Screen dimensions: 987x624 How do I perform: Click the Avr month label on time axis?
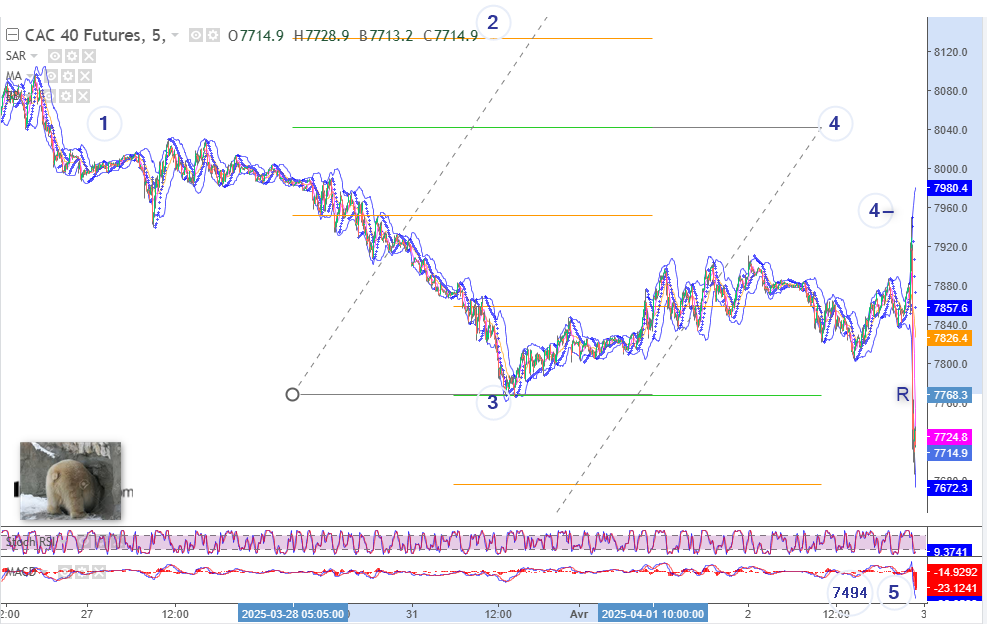[579, 614]
